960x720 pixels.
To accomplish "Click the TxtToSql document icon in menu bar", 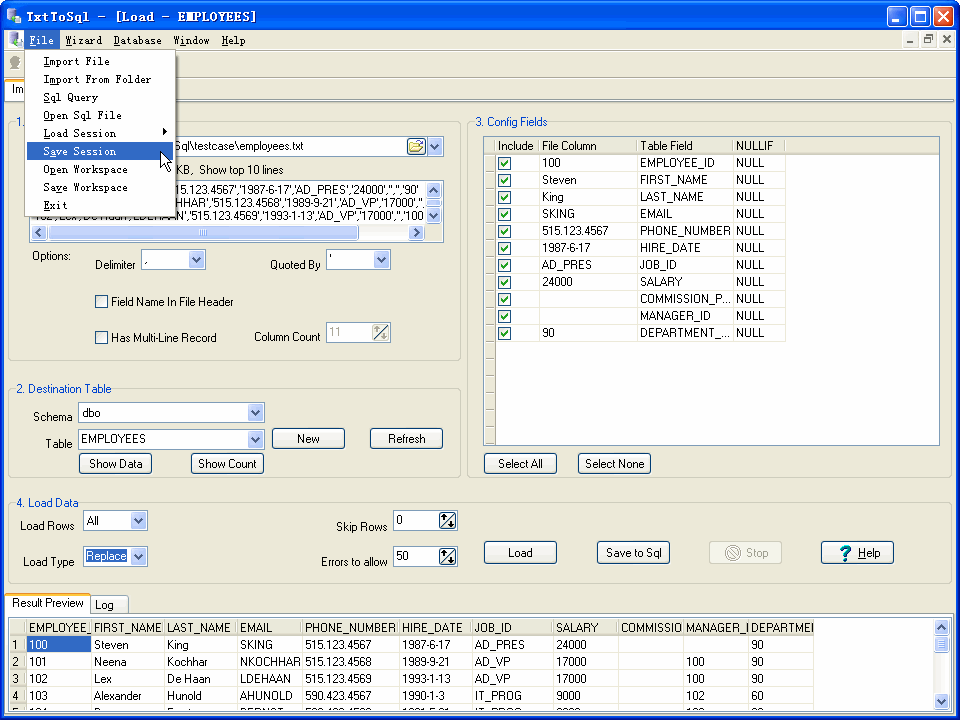I will [15, 40].
